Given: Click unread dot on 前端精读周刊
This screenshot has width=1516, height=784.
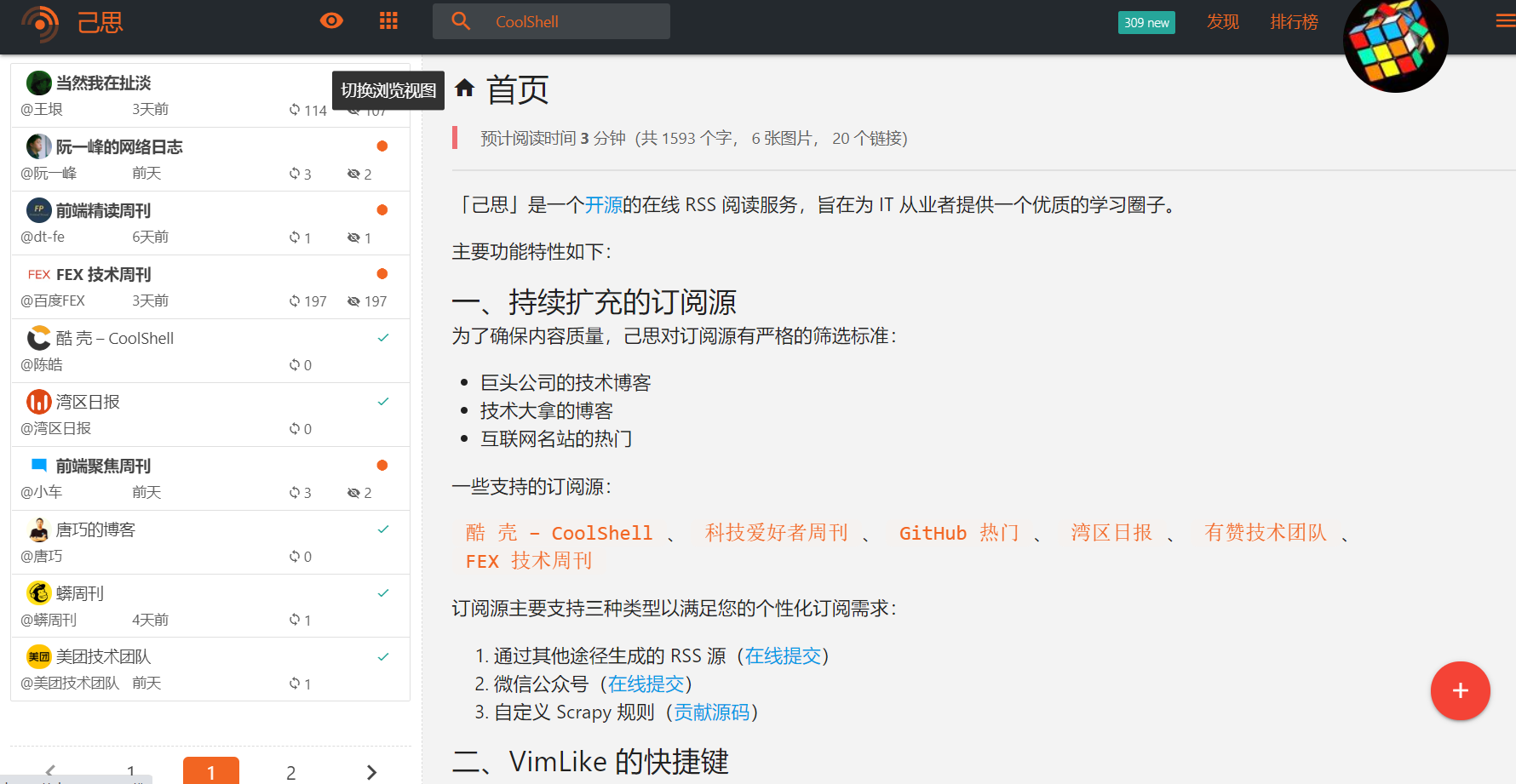Looking at the screenshot, I should point(382,210).
